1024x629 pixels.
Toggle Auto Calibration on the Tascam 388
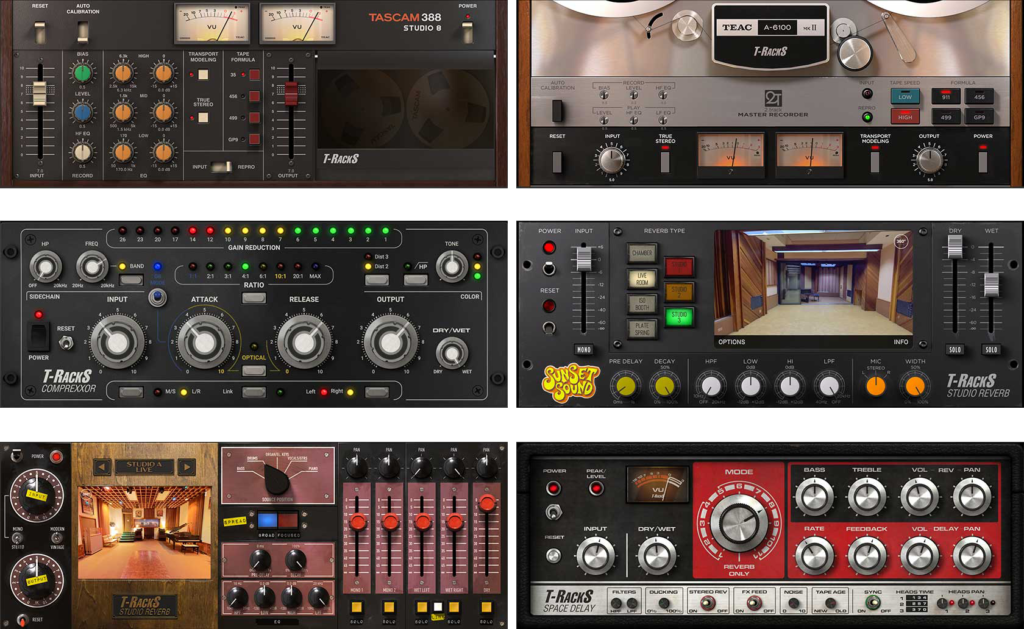tap(83, 31)
